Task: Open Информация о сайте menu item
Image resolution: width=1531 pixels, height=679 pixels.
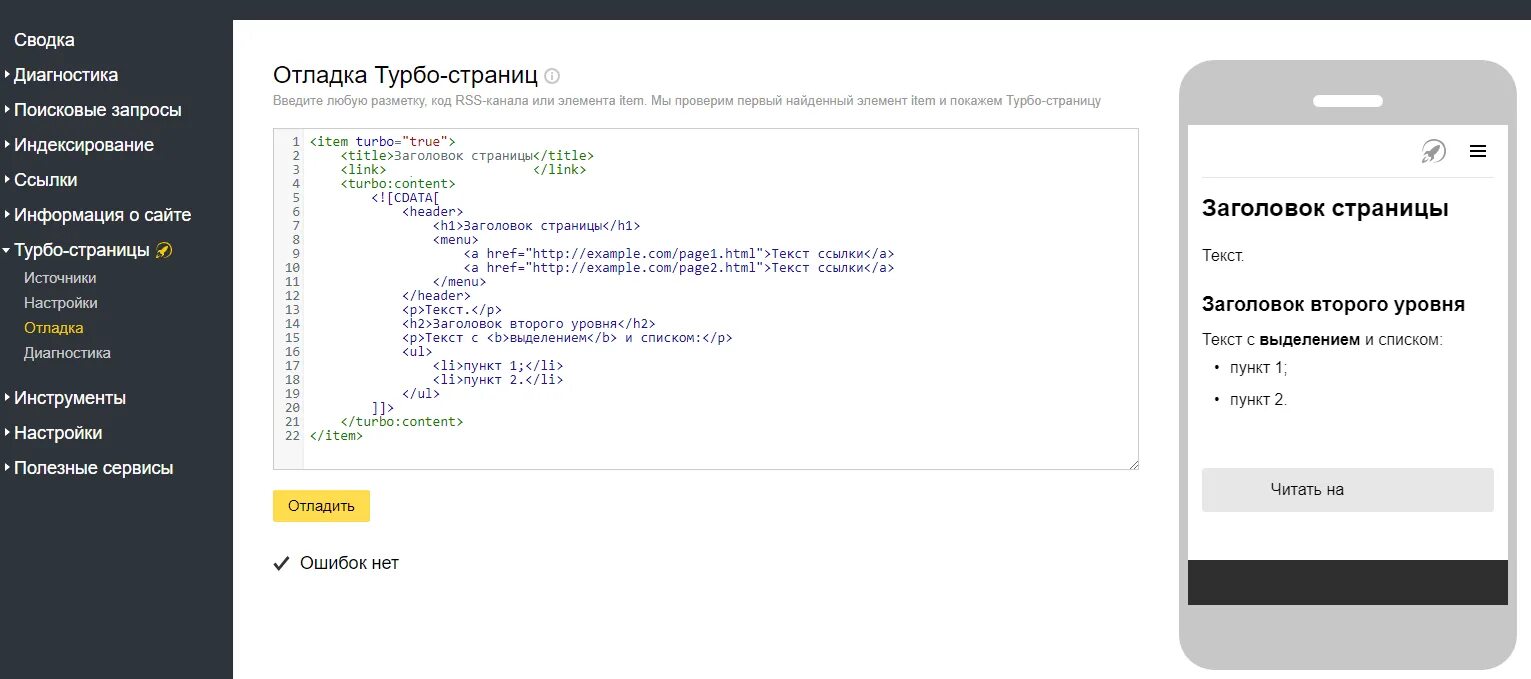Action: 102,215
